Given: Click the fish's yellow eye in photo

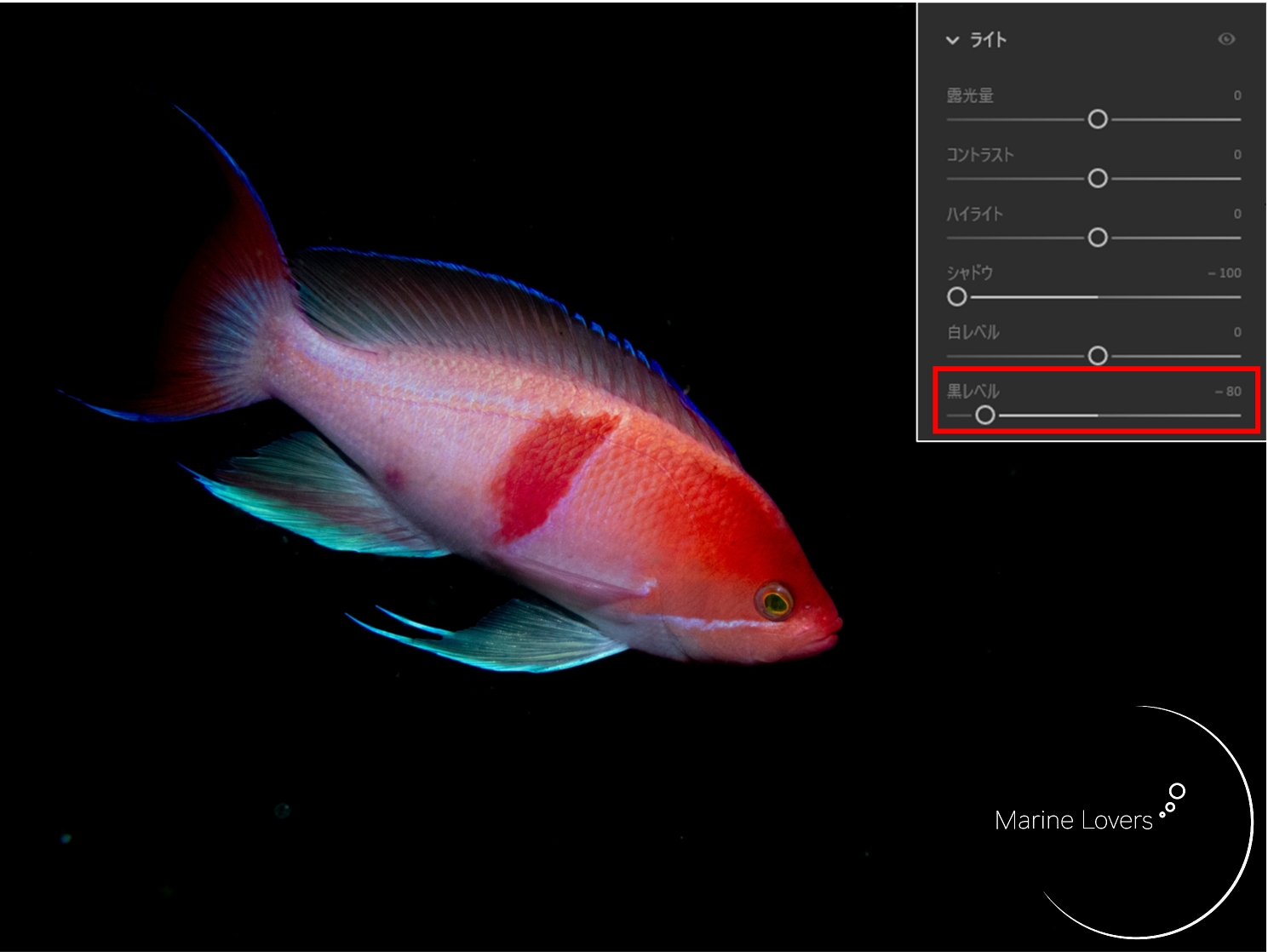Looking at the screenshot, I should pyautogui.click(x=775, y=603).
